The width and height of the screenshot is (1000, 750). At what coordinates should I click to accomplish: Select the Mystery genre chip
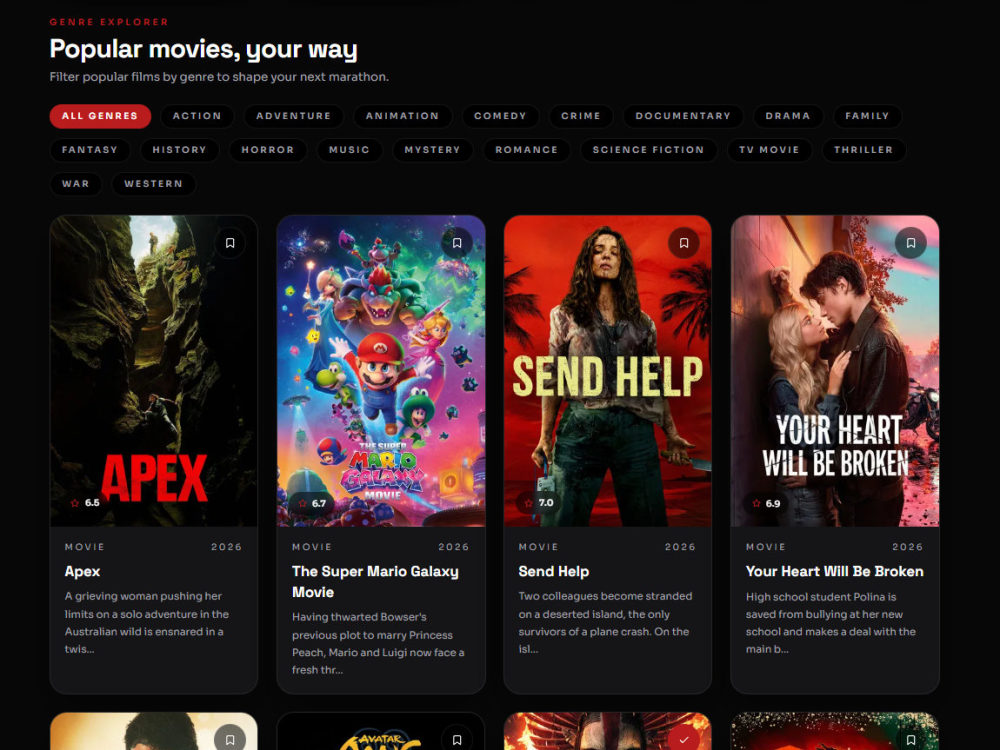pyautogui.click(x=432, y=150)
